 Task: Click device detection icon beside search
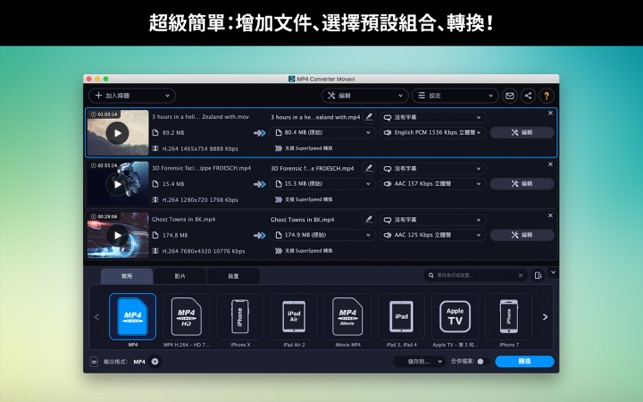click(x=538, y=275)
